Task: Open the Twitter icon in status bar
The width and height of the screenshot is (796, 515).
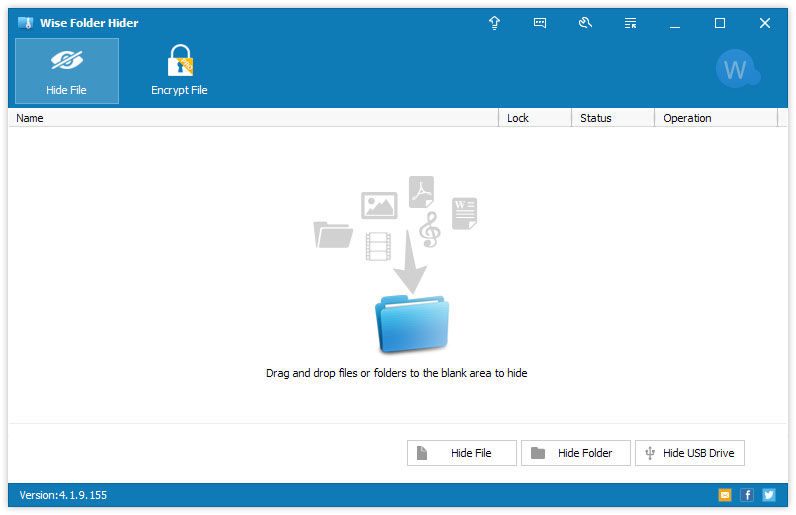Action: coord(769,495)
